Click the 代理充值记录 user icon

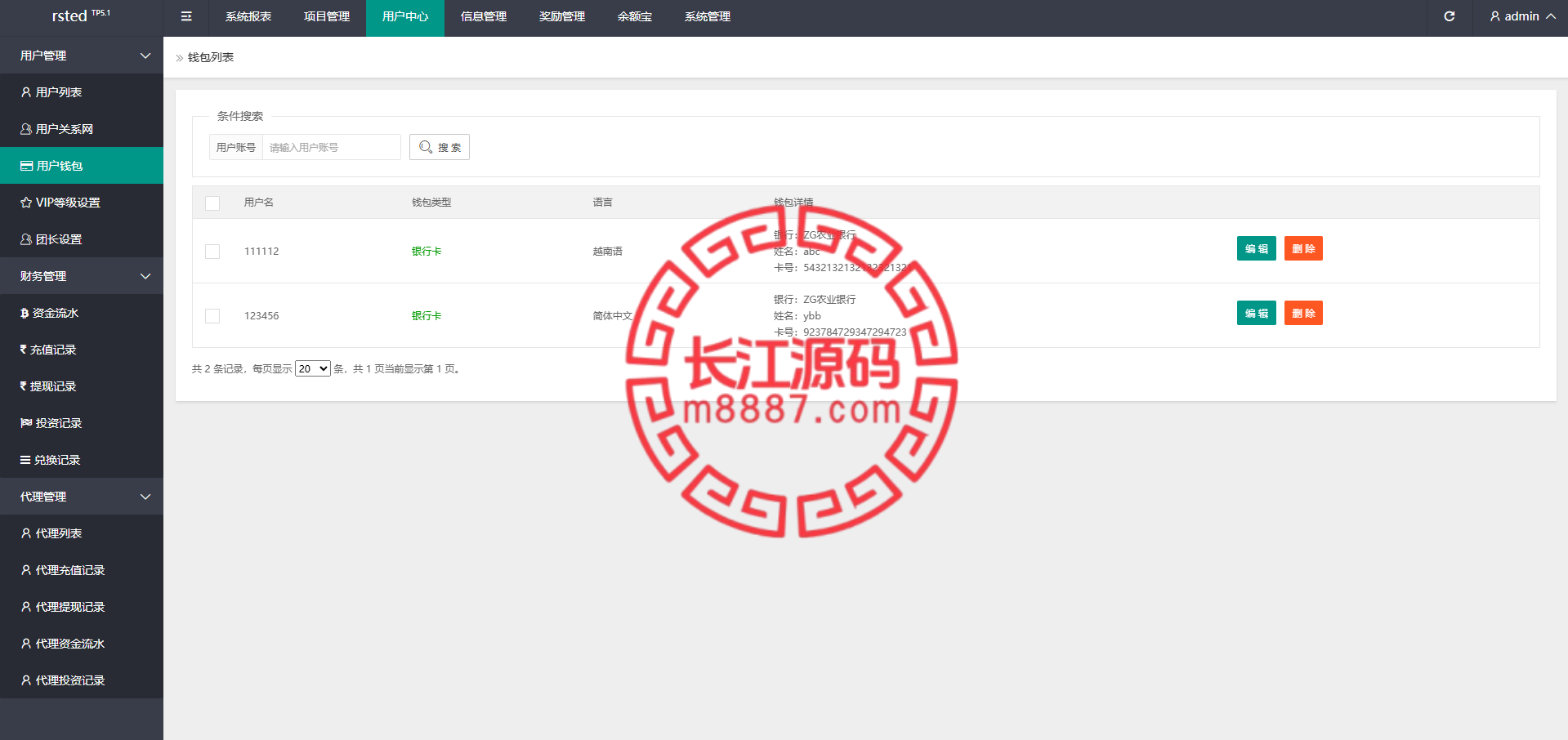(x=26, y=570)
